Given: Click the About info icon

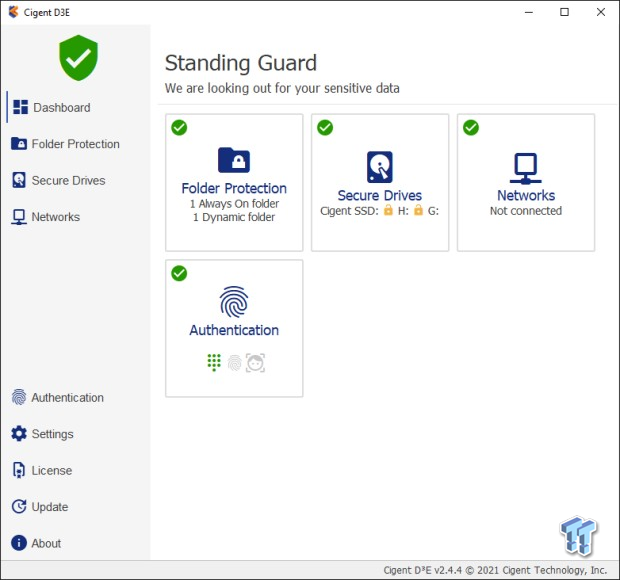Looking at the screenshot, I should [x=19, y=543].
